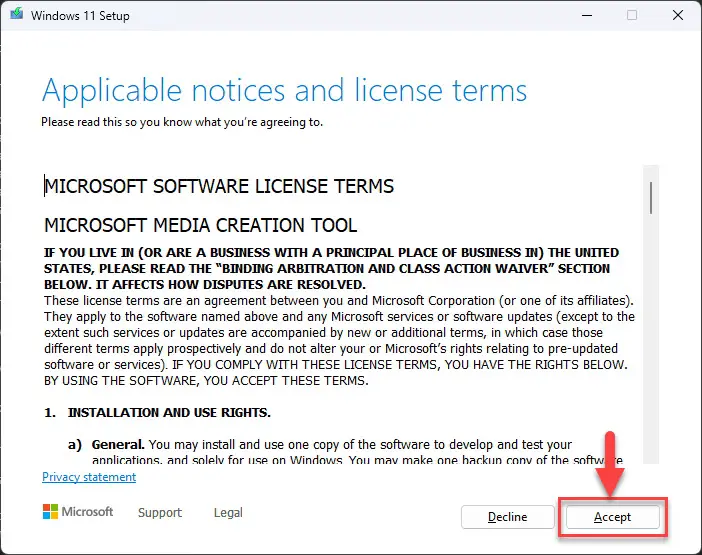Click the Accept button
Image resolution: width=702 pixels, height=555 pixels.
(x=612, y=517)
